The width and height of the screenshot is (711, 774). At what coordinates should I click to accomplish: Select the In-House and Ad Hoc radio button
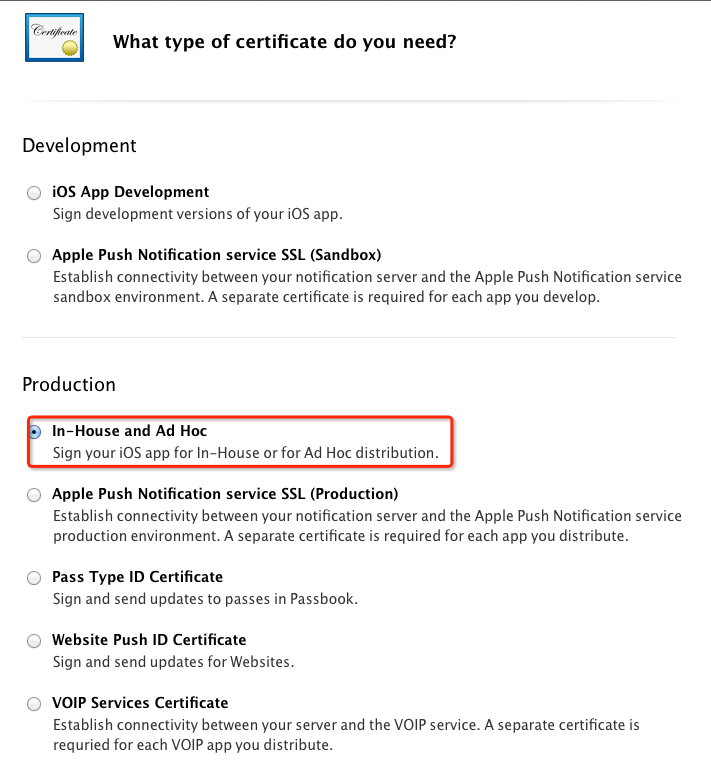click(35, 432)
